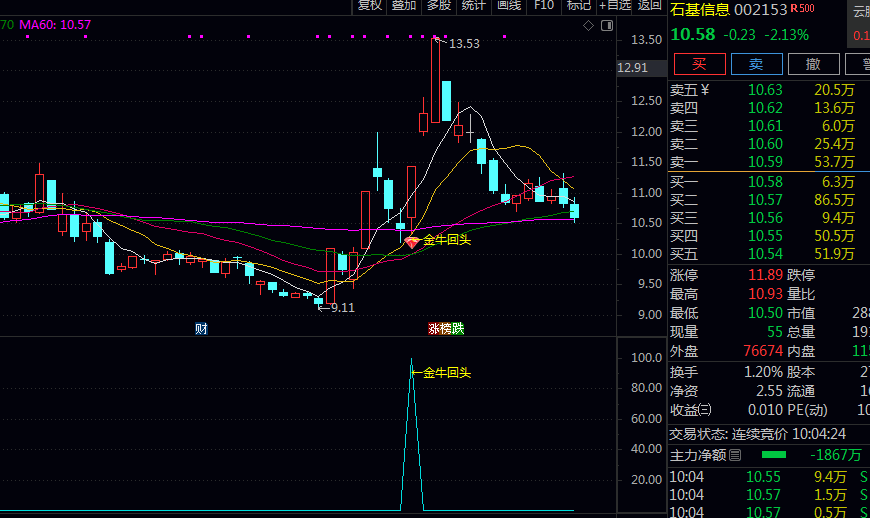Open the 统计 statistics menu
The width and height of the screenshot is (870, 518).
(474, 6)
